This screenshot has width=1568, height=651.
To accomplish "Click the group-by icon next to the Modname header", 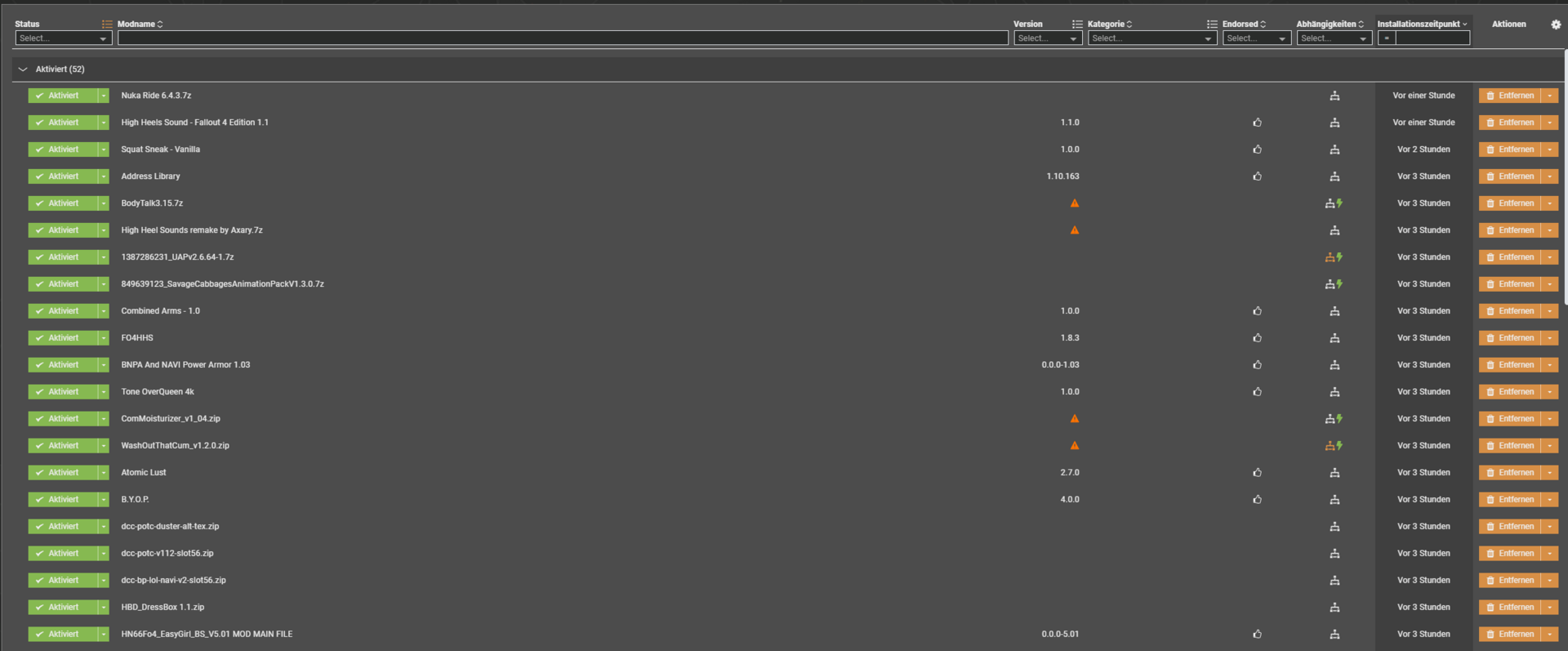I will [107, 25].
